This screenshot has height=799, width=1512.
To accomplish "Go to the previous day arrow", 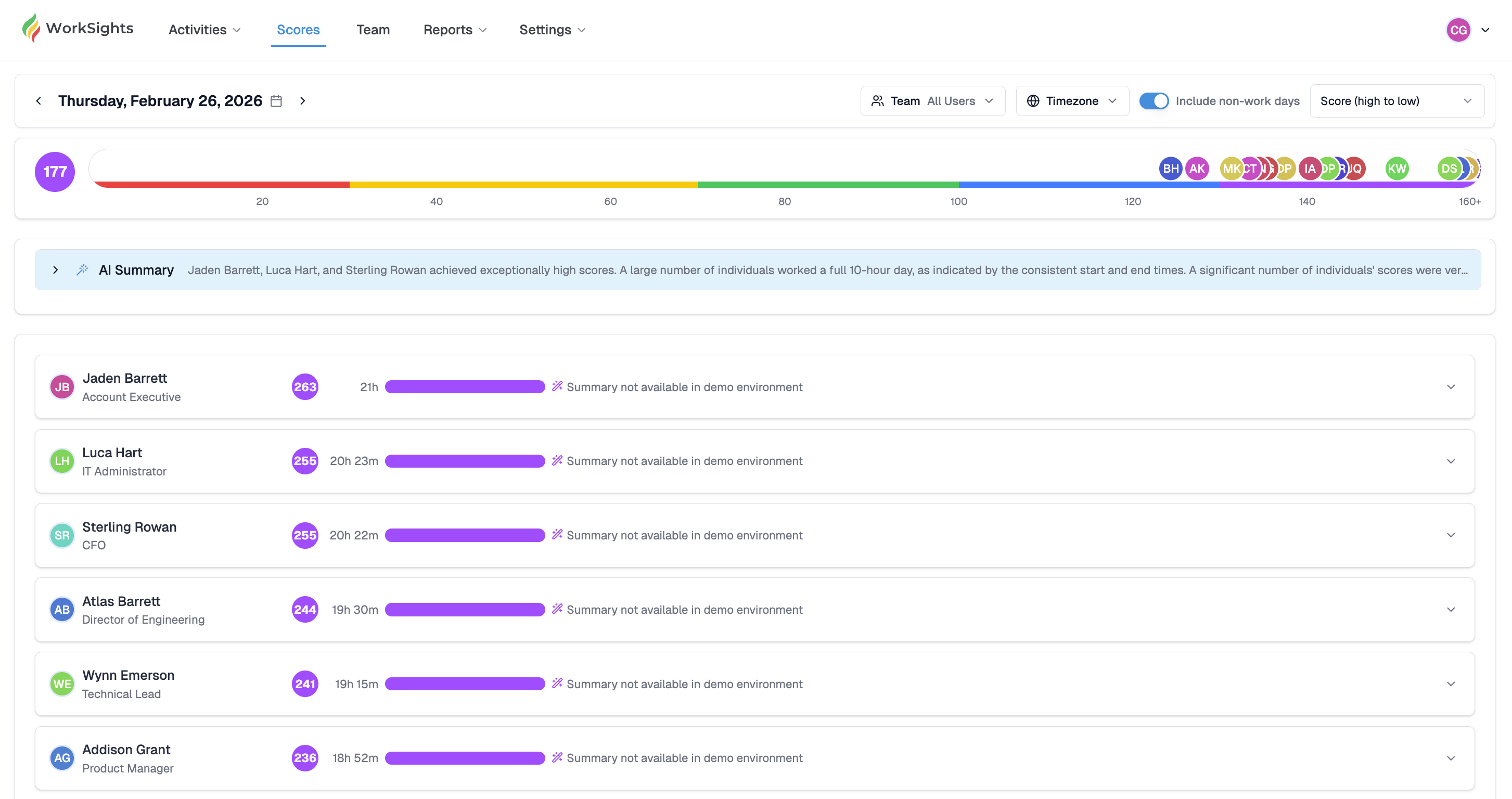I will pyautogui.click(x=39, y=101).
